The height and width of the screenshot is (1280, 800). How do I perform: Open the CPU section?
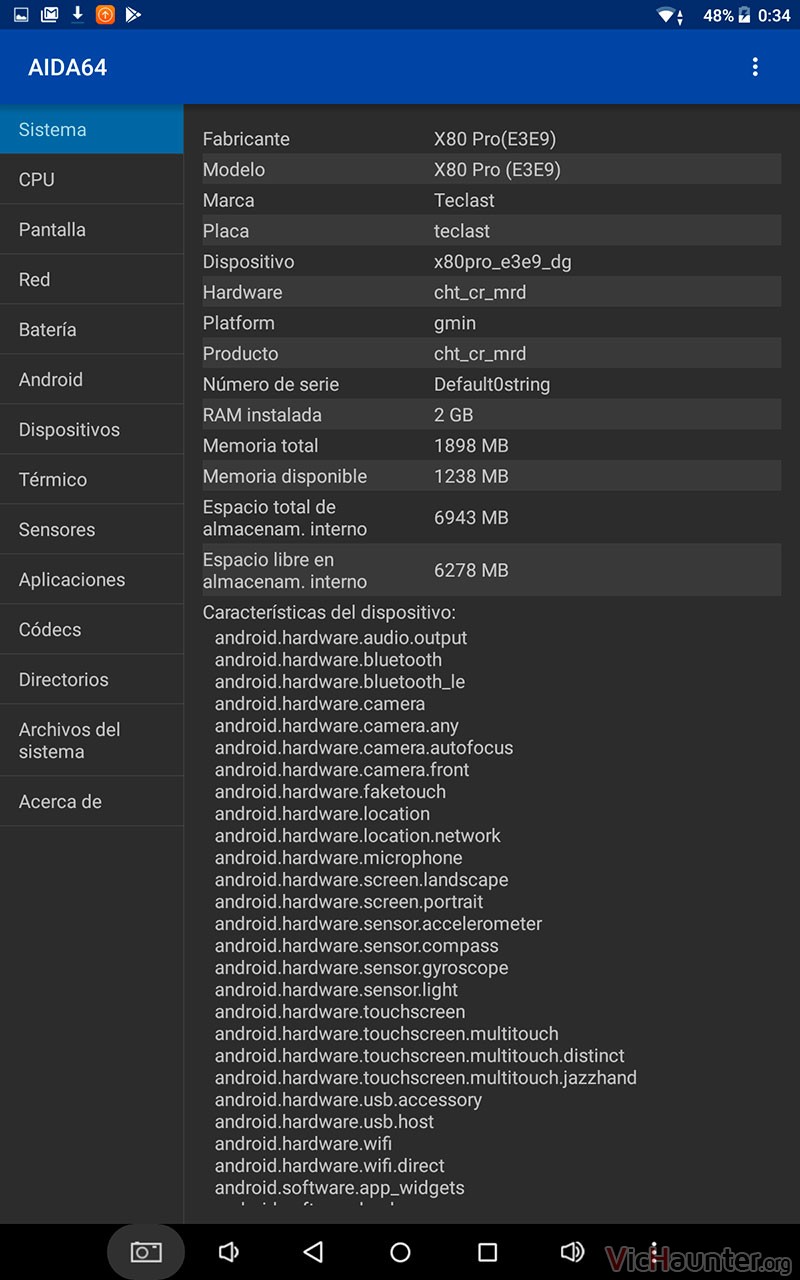click(x=92, y=179)
